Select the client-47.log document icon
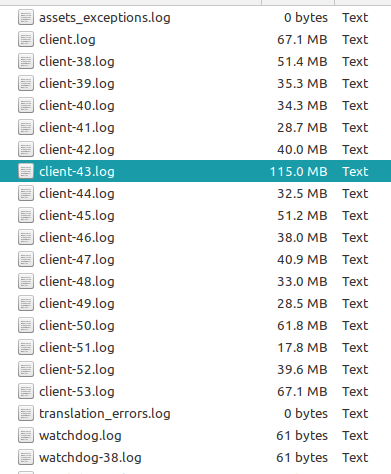The height and width of the screenshot is (474, 391). pyautogui.click(x=26, y=259)
